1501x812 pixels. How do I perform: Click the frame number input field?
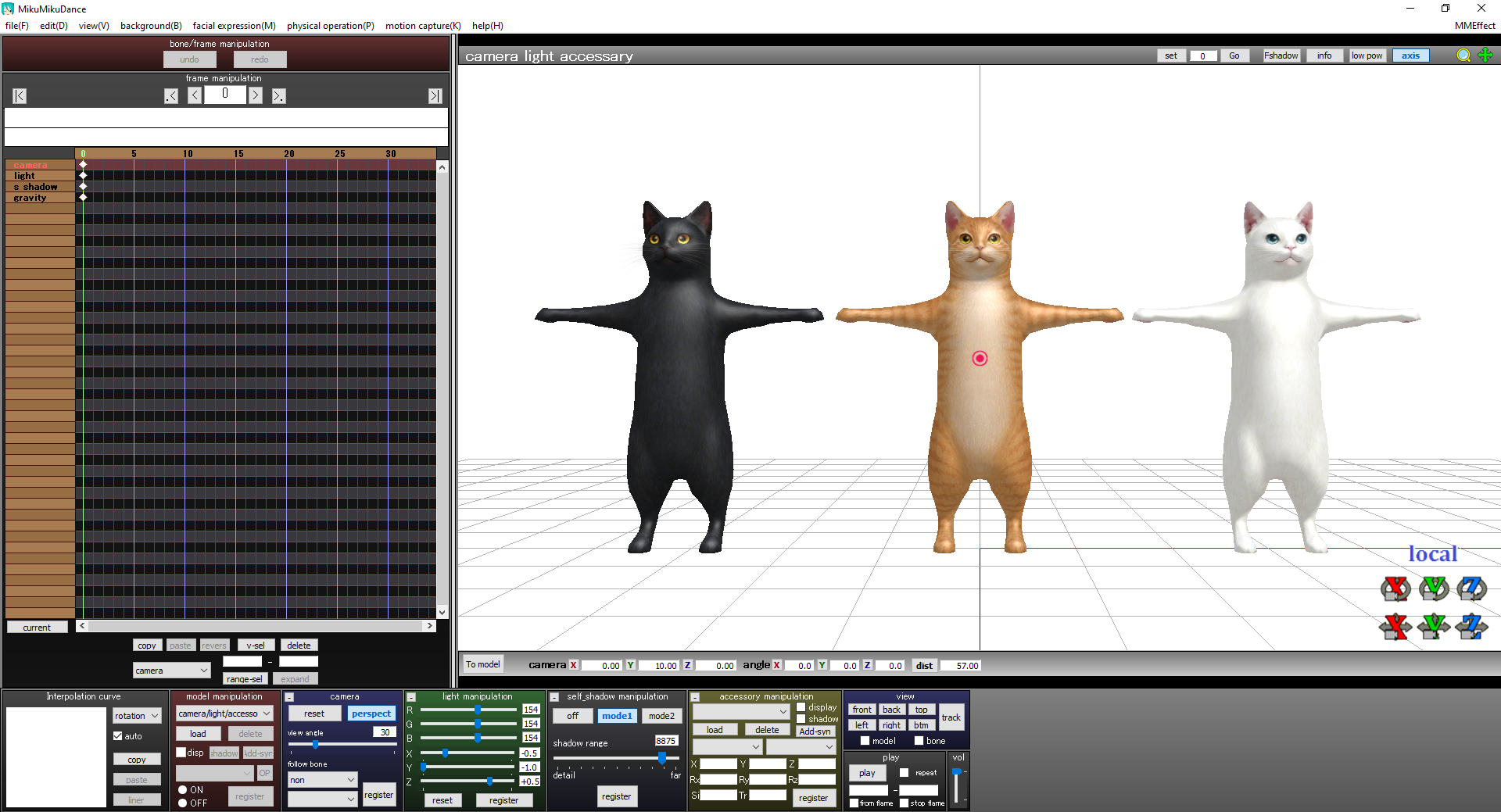click(225, 95)
